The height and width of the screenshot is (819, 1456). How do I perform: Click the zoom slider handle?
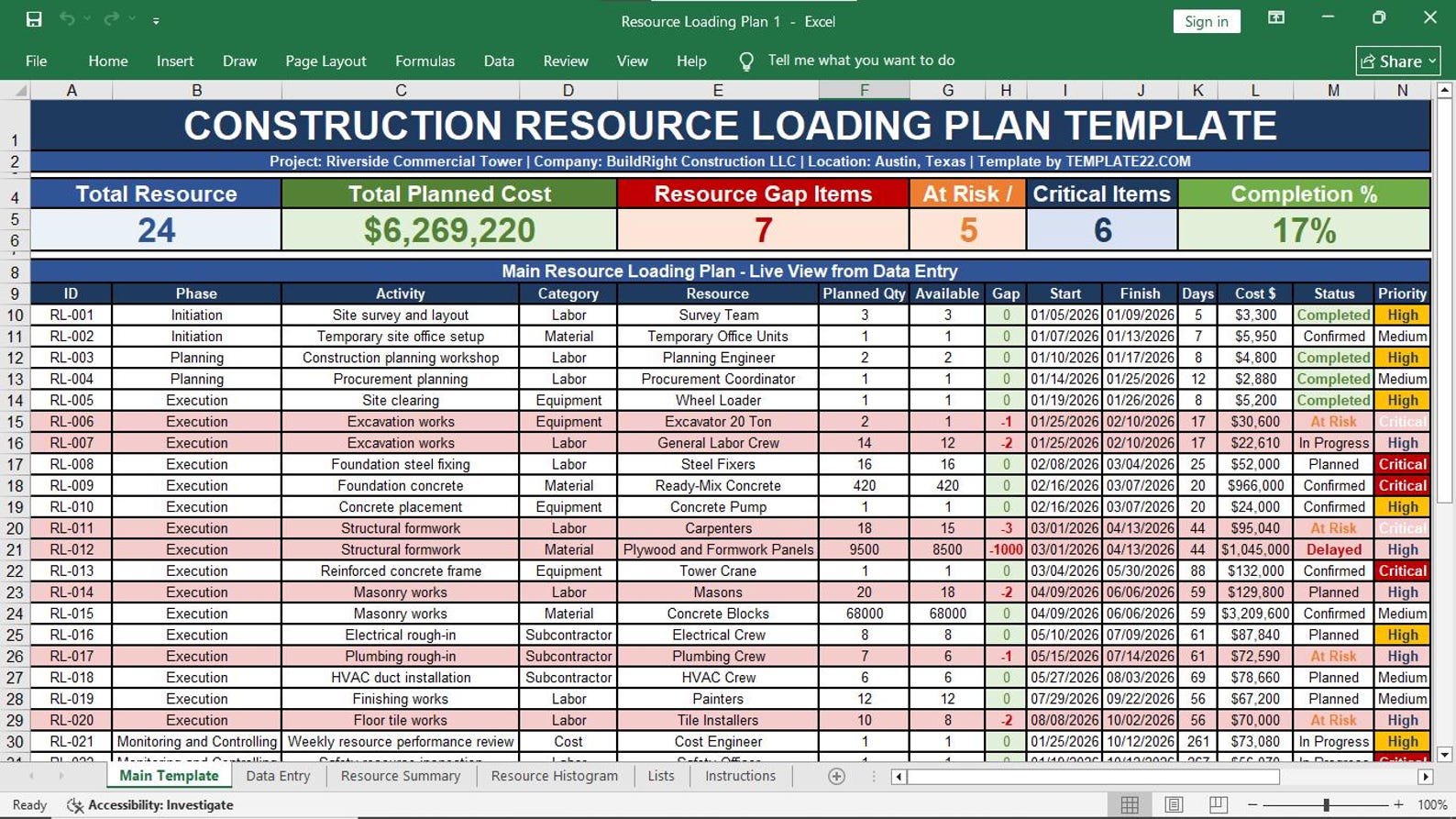coord(1326,804)
